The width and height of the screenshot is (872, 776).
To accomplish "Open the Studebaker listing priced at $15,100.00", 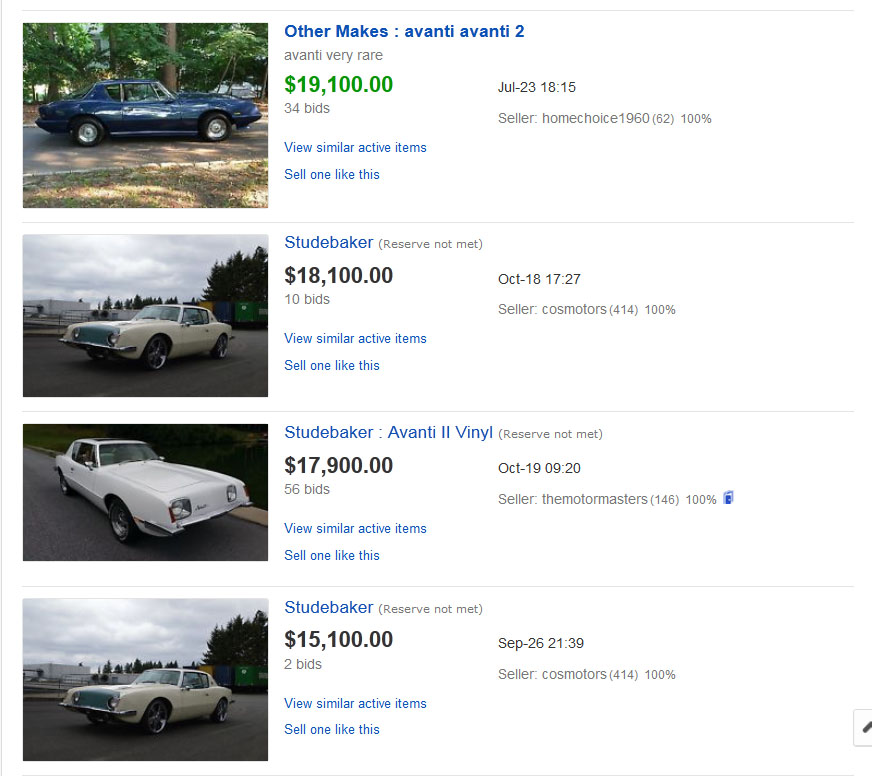I will [x=329, y=607].
